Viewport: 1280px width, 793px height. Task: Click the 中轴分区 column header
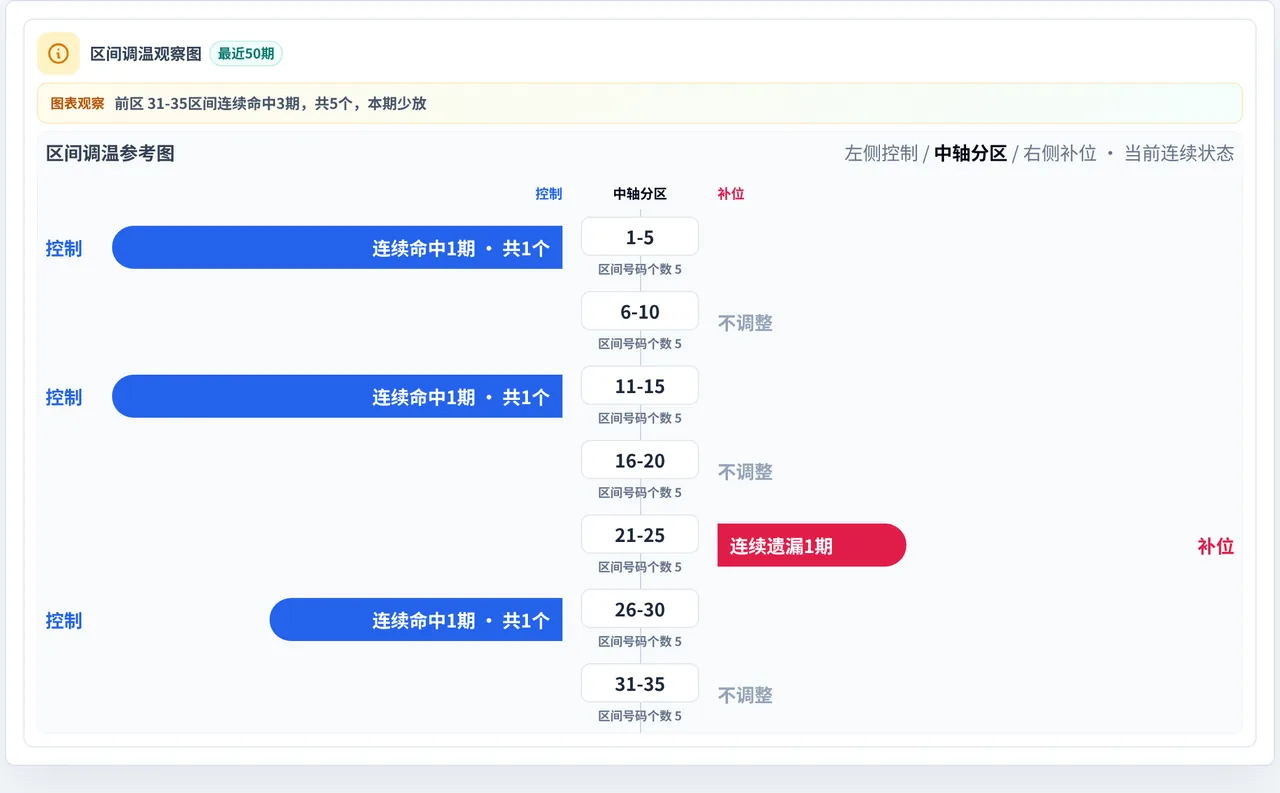[640, 194]
